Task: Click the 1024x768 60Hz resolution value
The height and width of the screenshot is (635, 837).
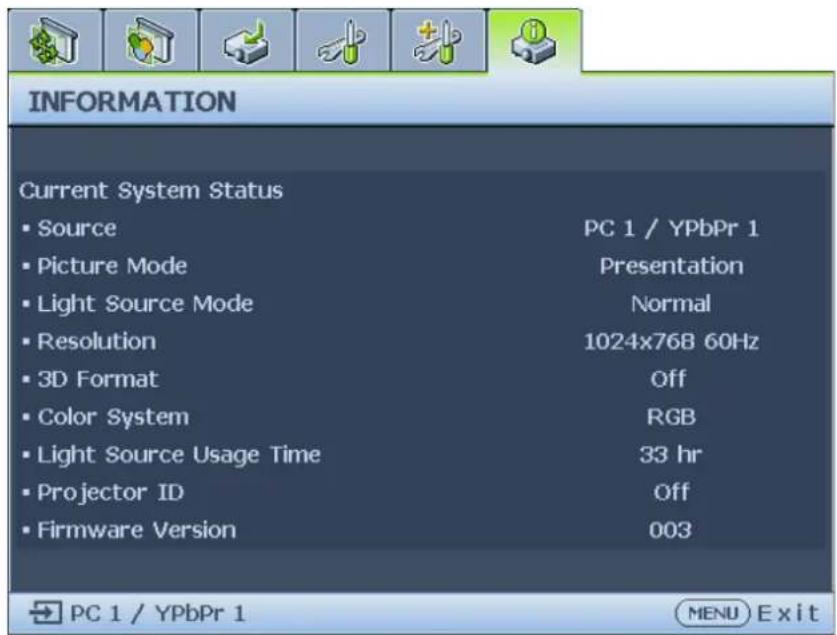Action: [x=671, y=342]
